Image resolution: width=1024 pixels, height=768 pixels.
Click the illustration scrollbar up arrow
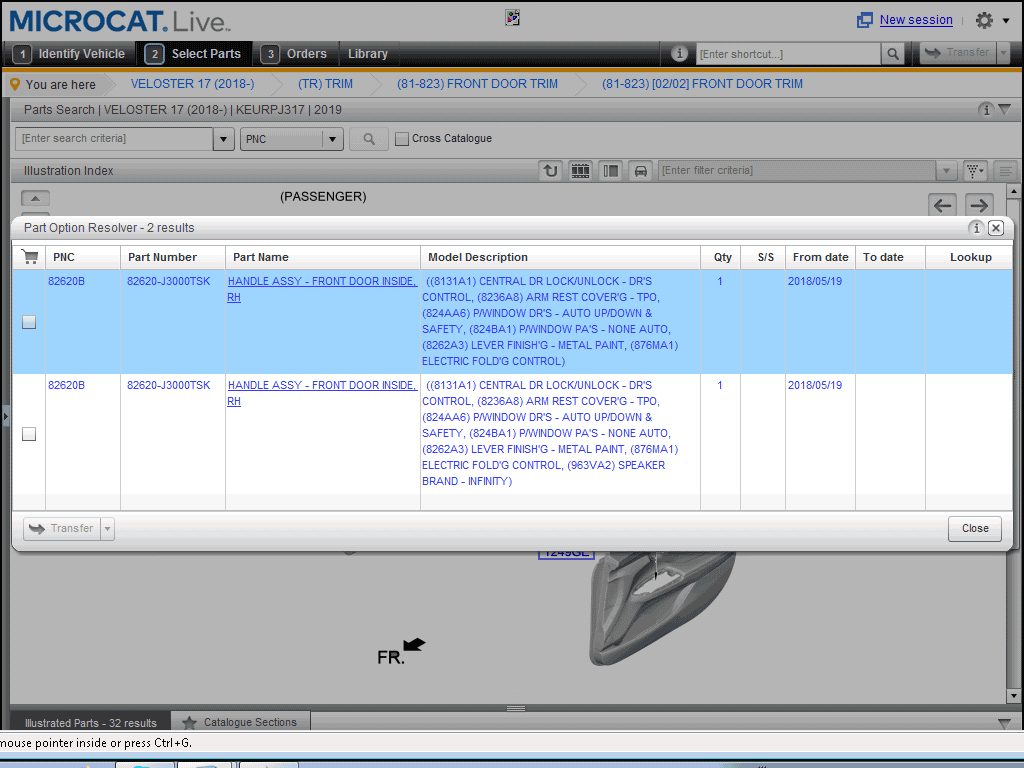[1014, 191]
